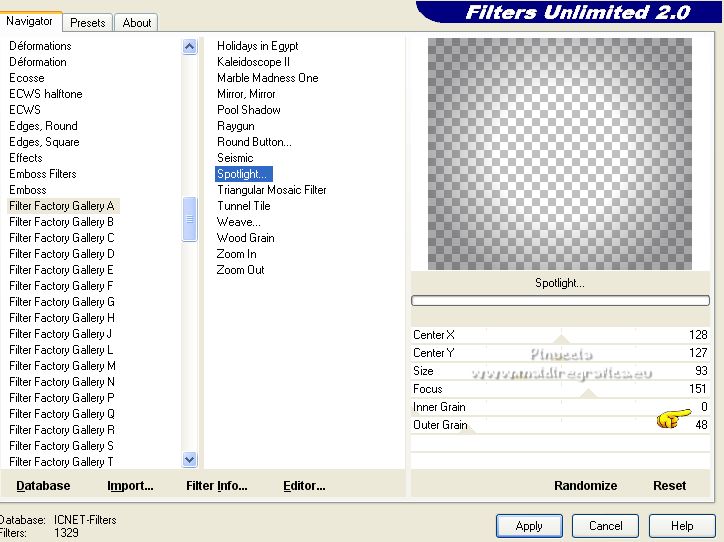Select Edges, Round category
724x542 pixels.
(43, 126)
